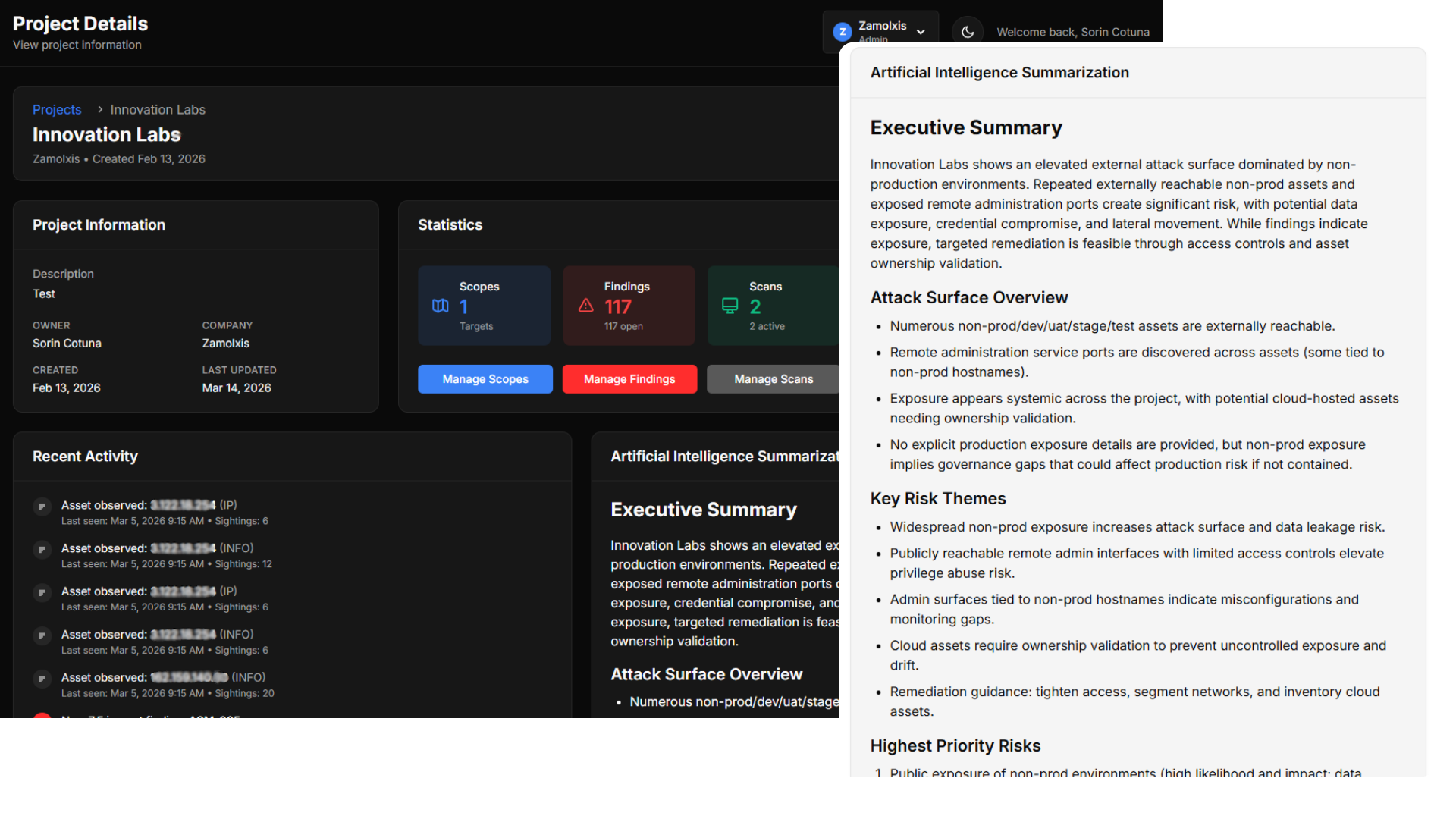Viewport: 1456px width, 819px height.
Task: Click the popup Artificial Intelligence Summarization header
Action: click(999, 73)
